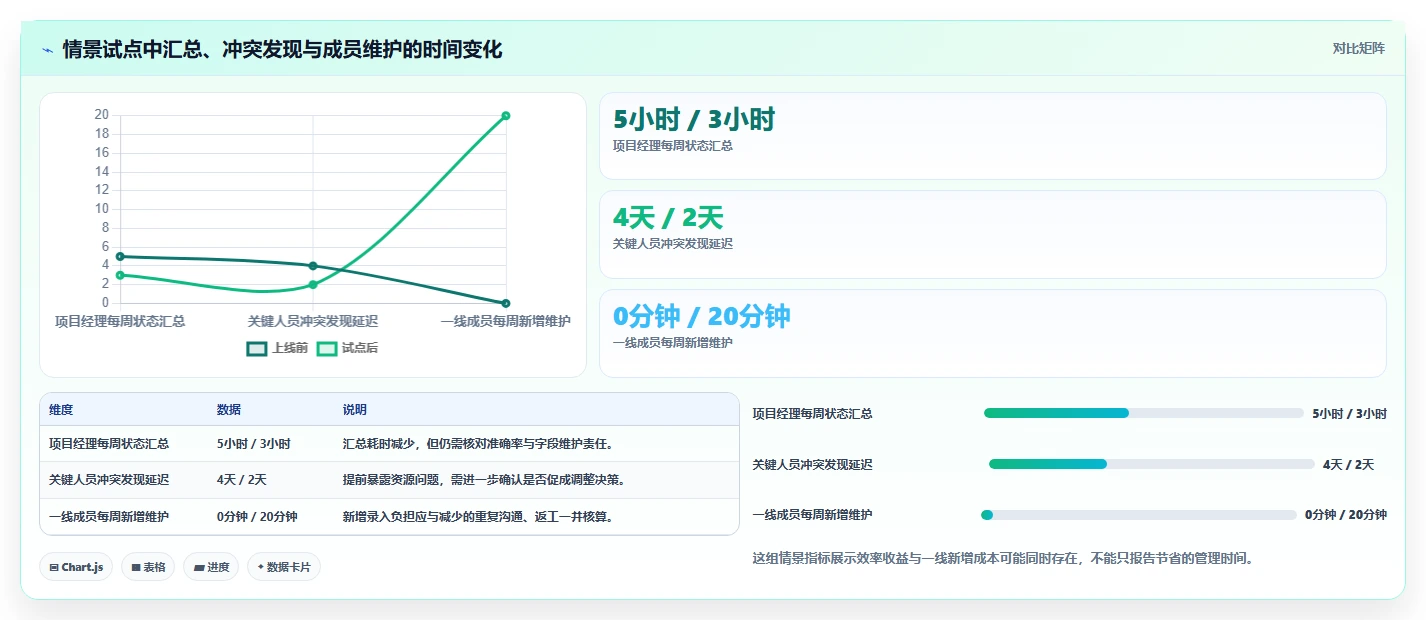Click the 试点后 chart point at value 2
1426x620 pixels.
tap(313, 285)
